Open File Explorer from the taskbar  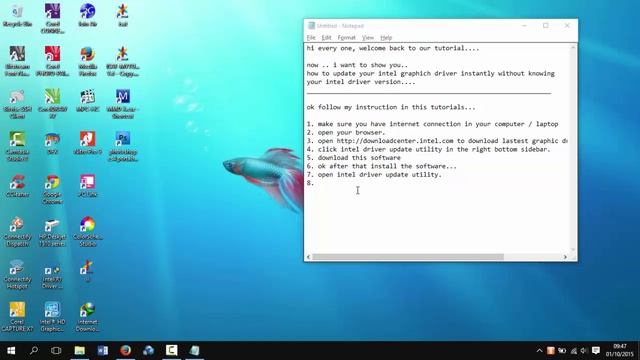click(80, 351)
